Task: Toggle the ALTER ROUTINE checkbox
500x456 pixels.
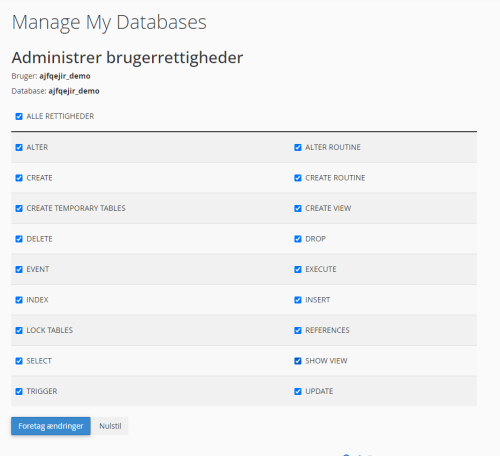Action: click(x=298, y=147)
